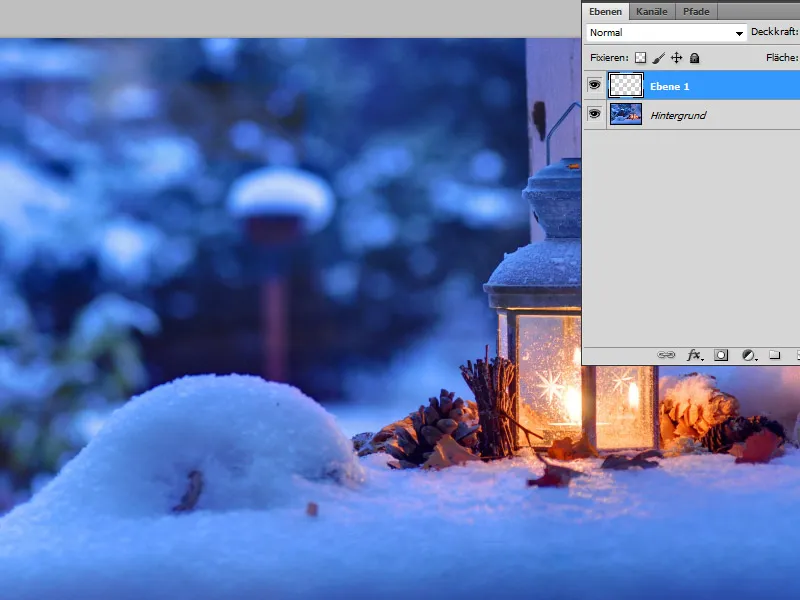
Task: Add a layer mask
Action: click(x=721, y=355)
